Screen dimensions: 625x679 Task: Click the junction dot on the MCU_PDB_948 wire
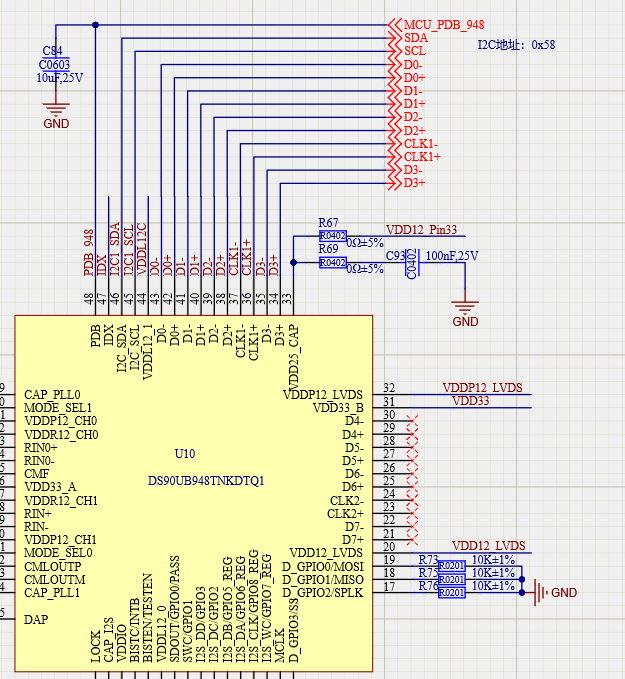96,25
